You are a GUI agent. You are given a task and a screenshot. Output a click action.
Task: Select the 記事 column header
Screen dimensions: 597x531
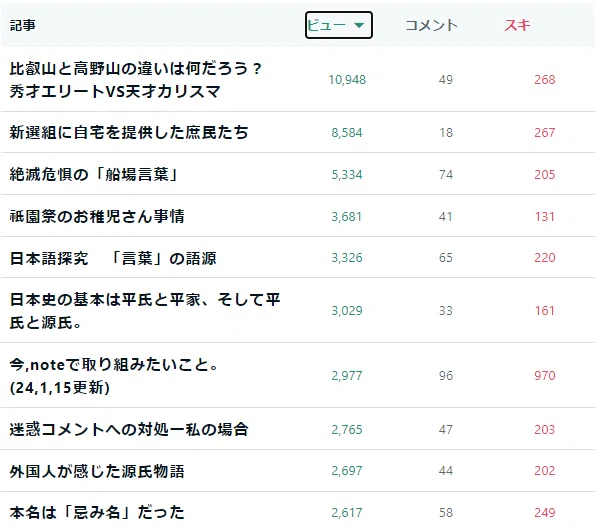click(22, 25)
